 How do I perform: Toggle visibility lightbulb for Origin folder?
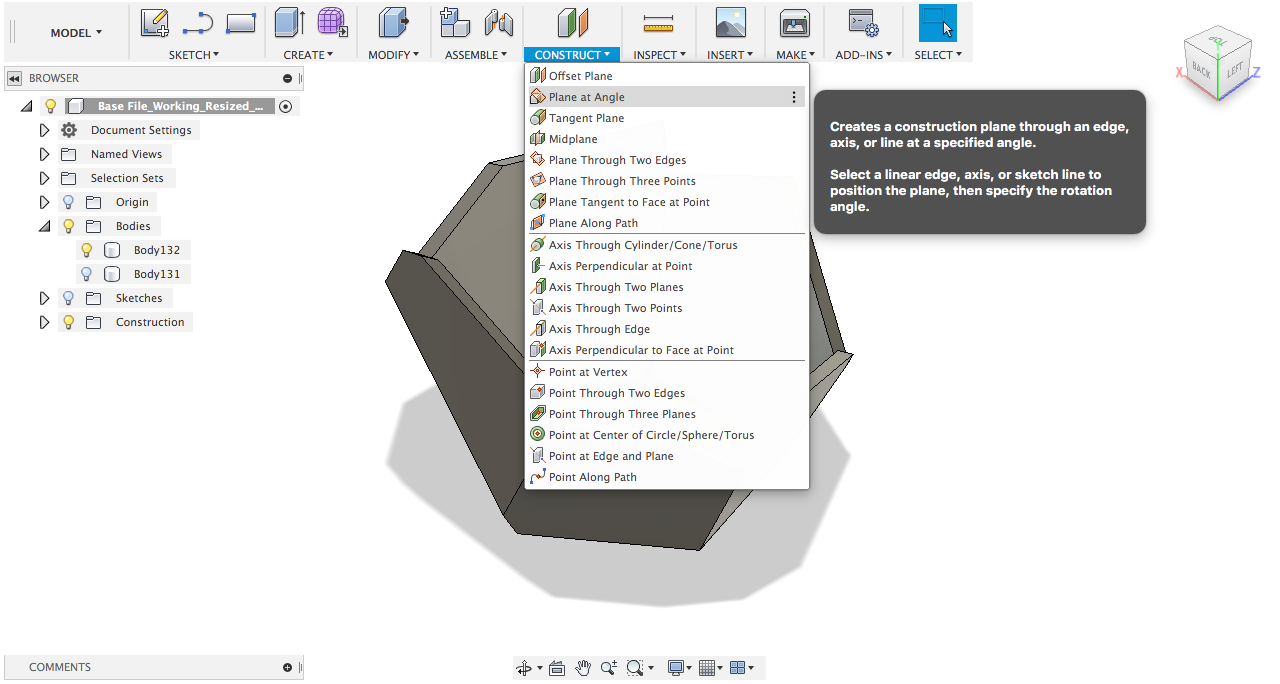[x=69, y=202]
